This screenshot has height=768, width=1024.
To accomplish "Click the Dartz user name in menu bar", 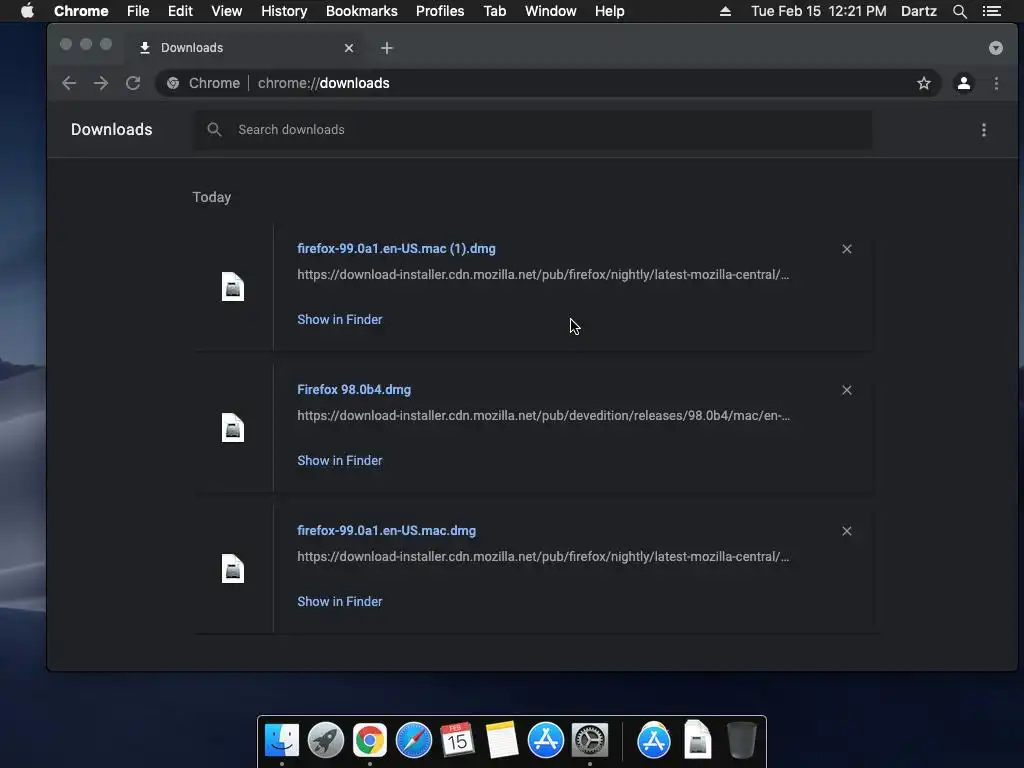I will pyautogui.click(x=918, y=11).
